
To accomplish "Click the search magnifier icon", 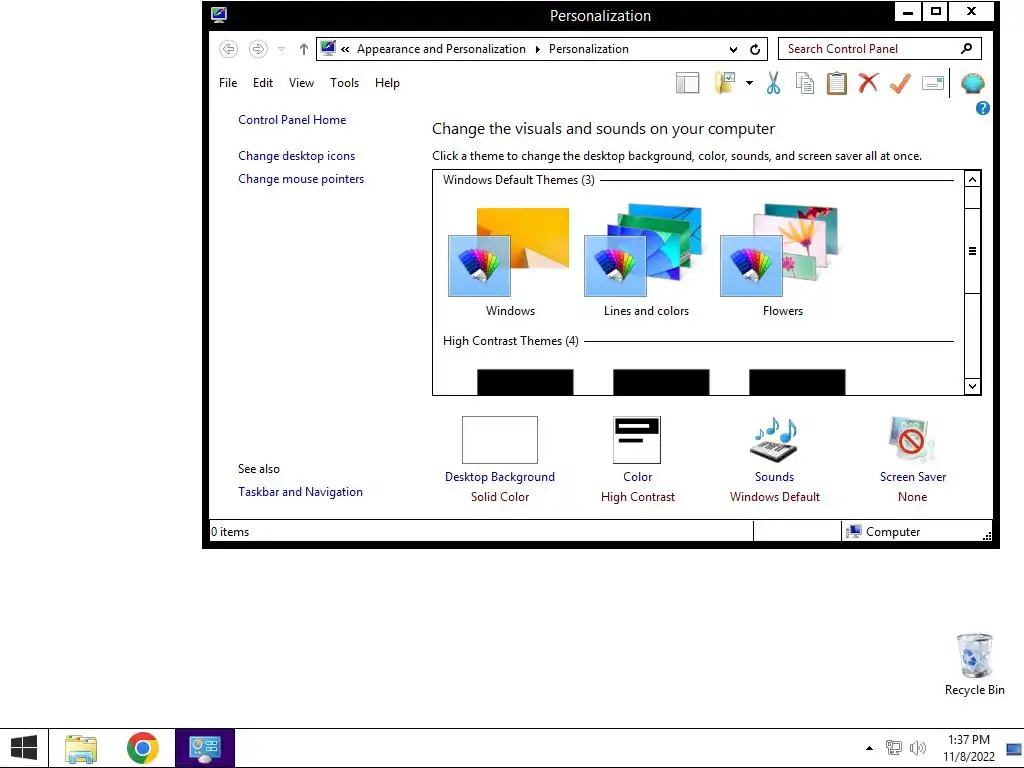I will [x=967, y=48].
